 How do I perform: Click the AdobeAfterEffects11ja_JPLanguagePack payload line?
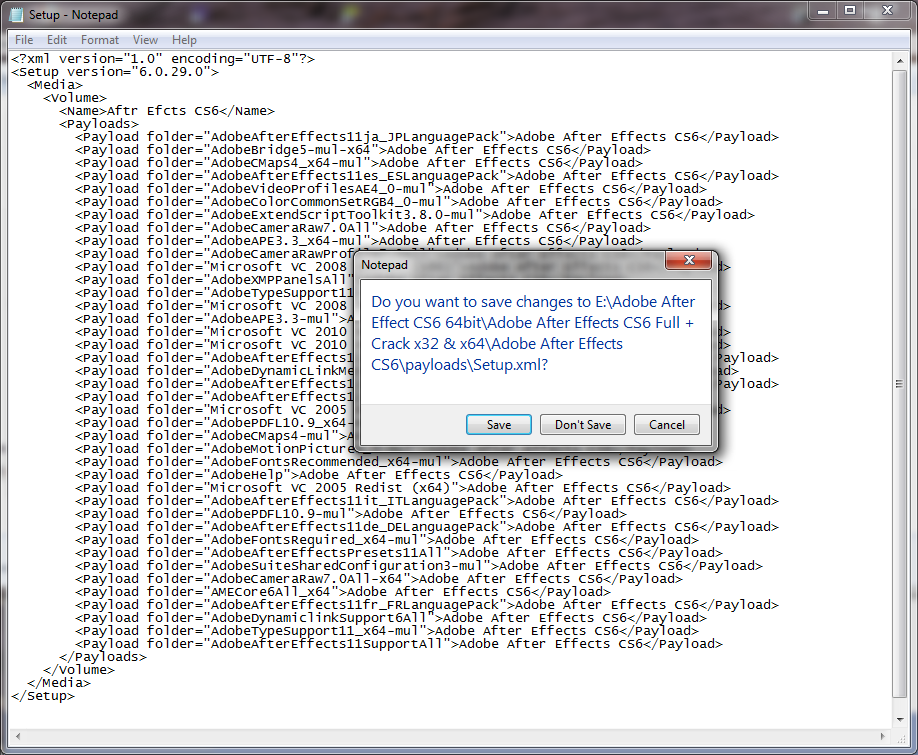coord(427,136)
